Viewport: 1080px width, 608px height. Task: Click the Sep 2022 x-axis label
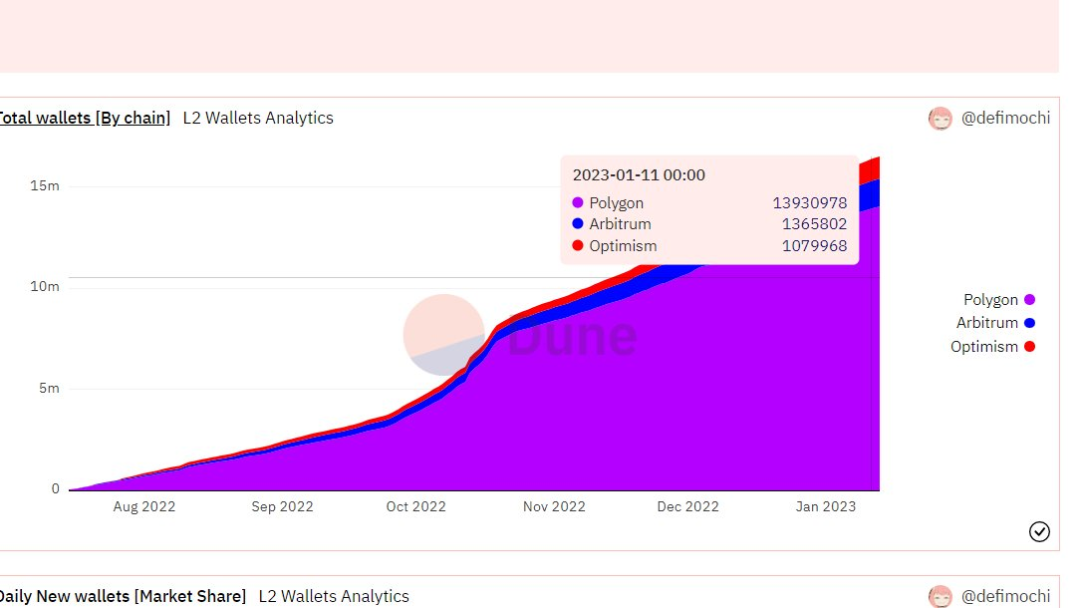pos(282,507)
